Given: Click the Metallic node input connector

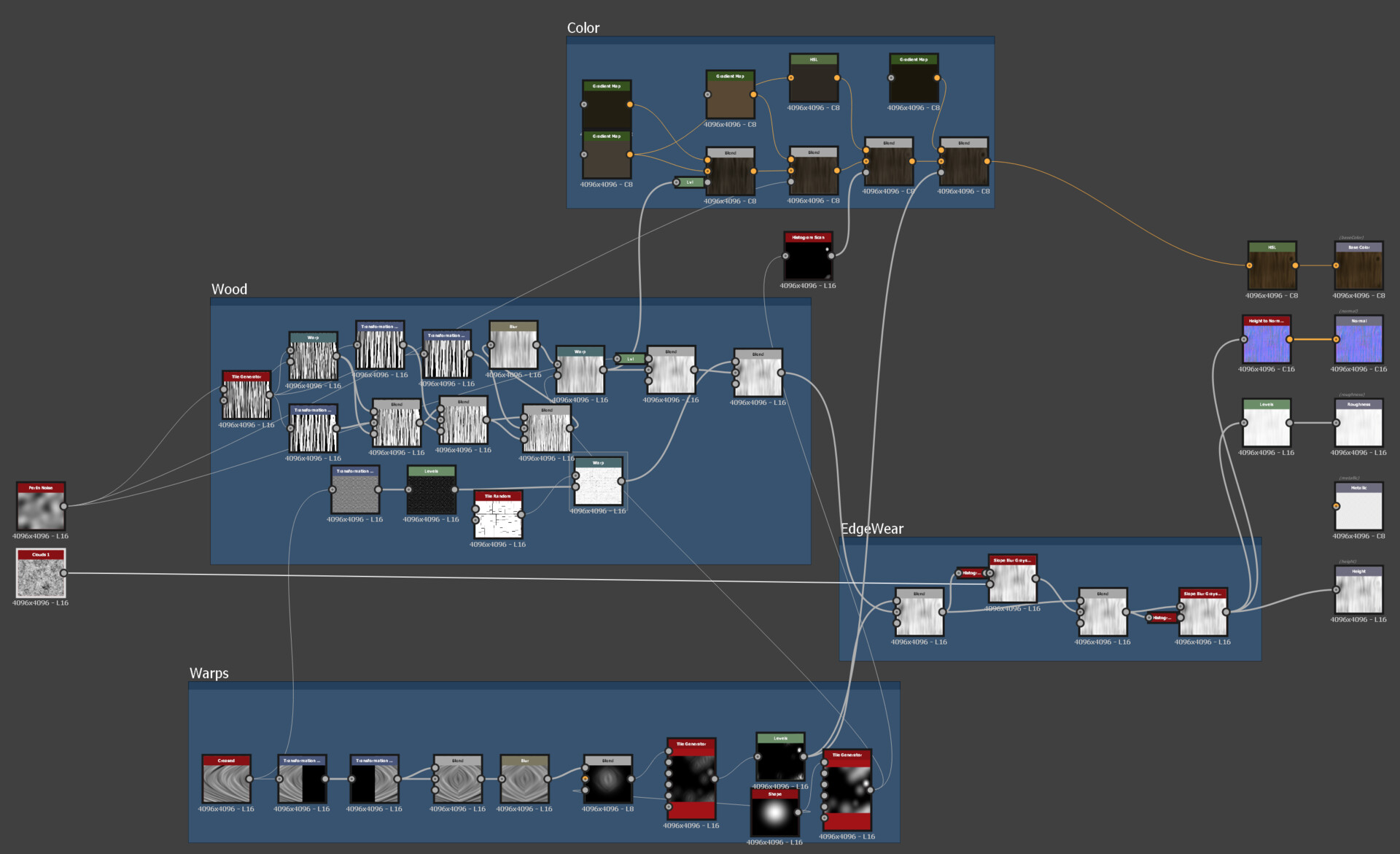Looking at the screenshot, I should click(1337, 506).
